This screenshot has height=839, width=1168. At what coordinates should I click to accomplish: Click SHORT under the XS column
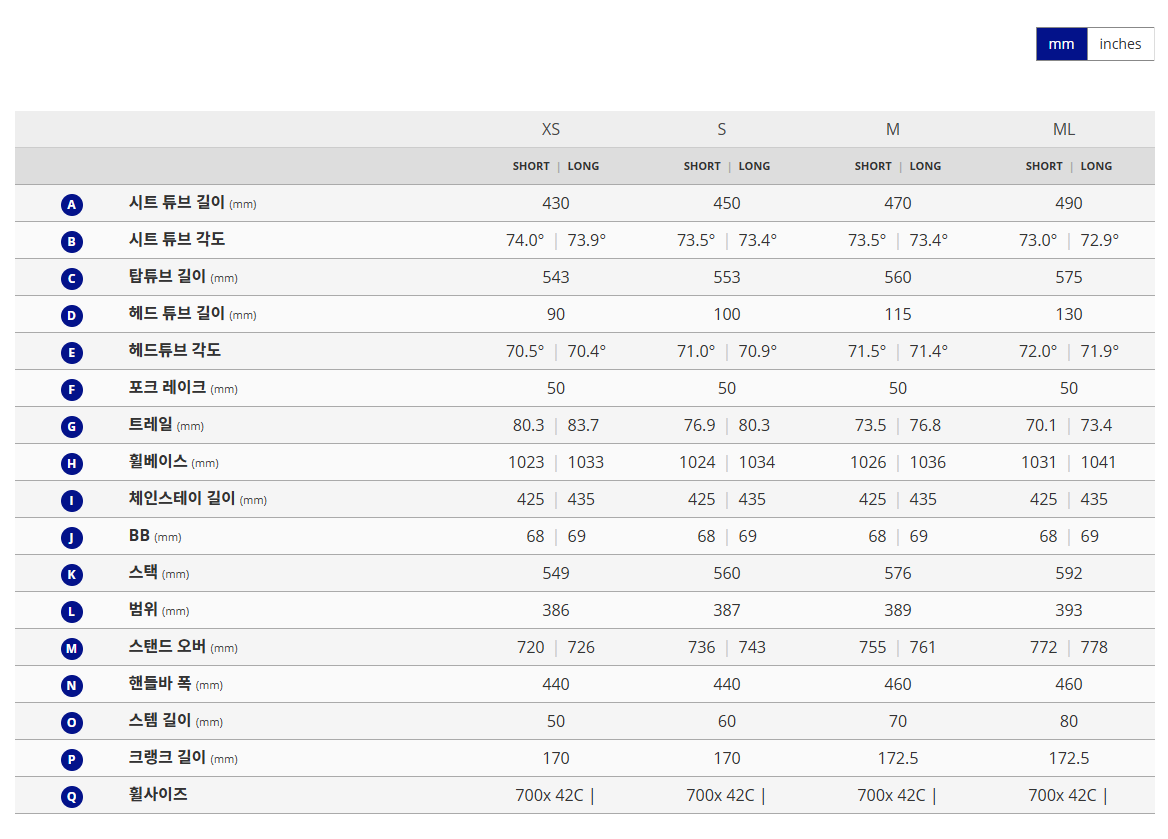click(x=531, y=166)
